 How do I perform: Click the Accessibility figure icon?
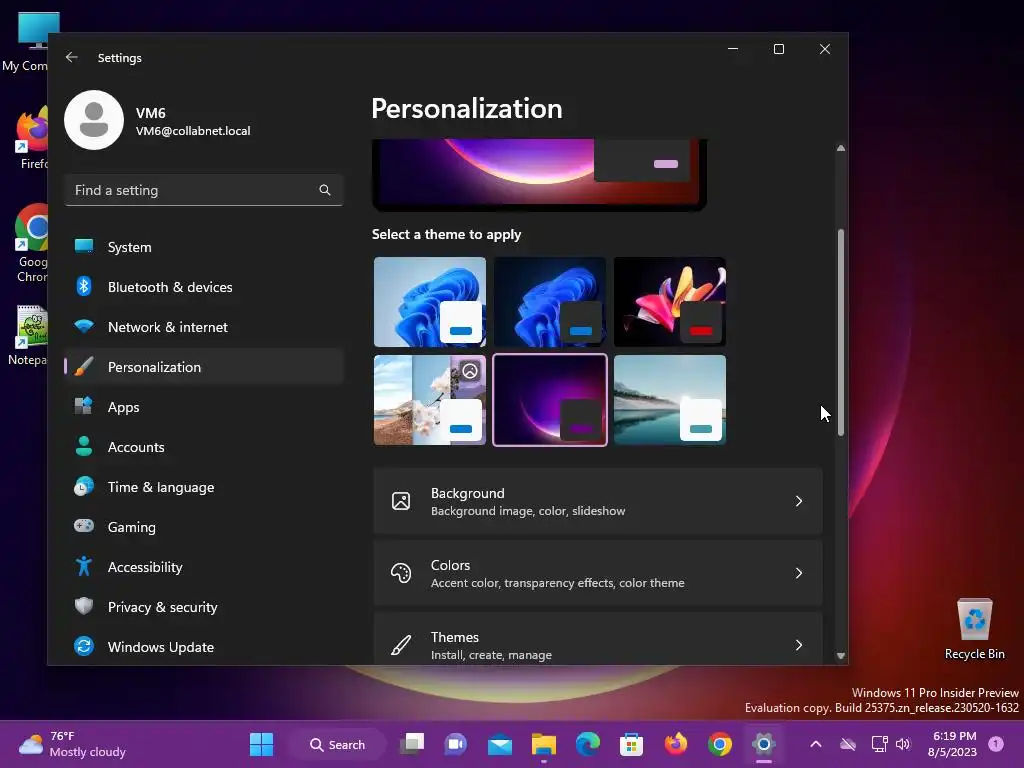point(84,566)
